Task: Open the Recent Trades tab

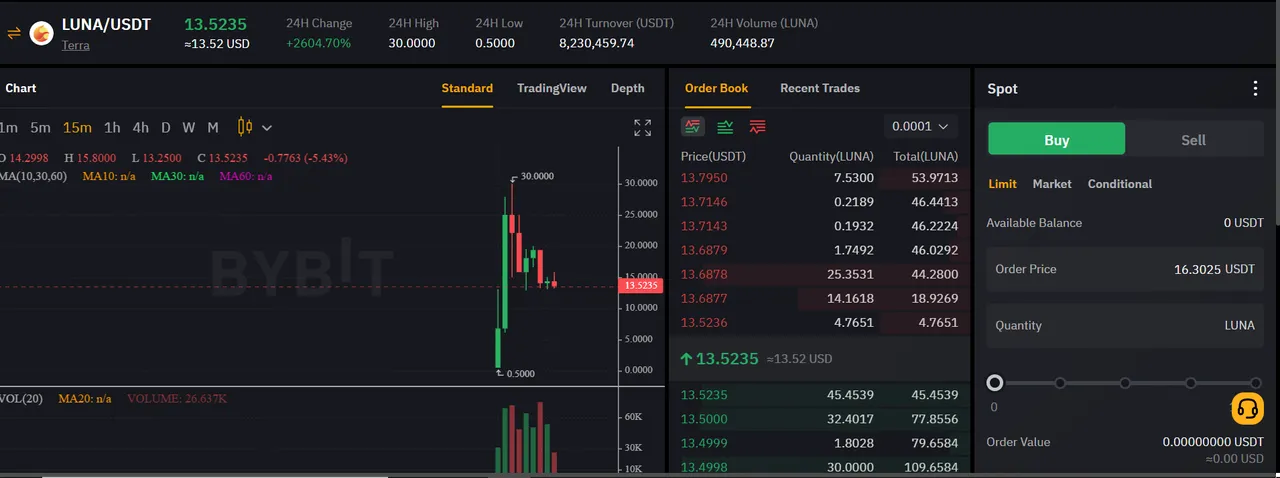Action: coord(820,88)
